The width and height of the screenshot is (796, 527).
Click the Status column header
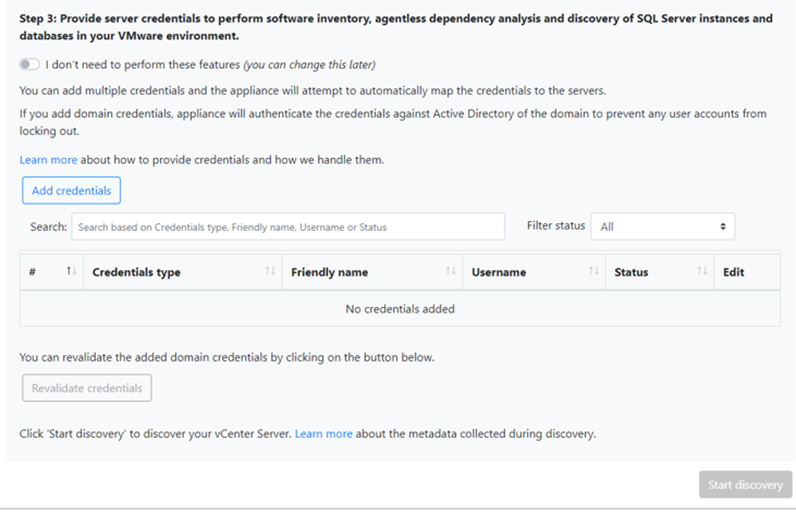click(632, 272)
